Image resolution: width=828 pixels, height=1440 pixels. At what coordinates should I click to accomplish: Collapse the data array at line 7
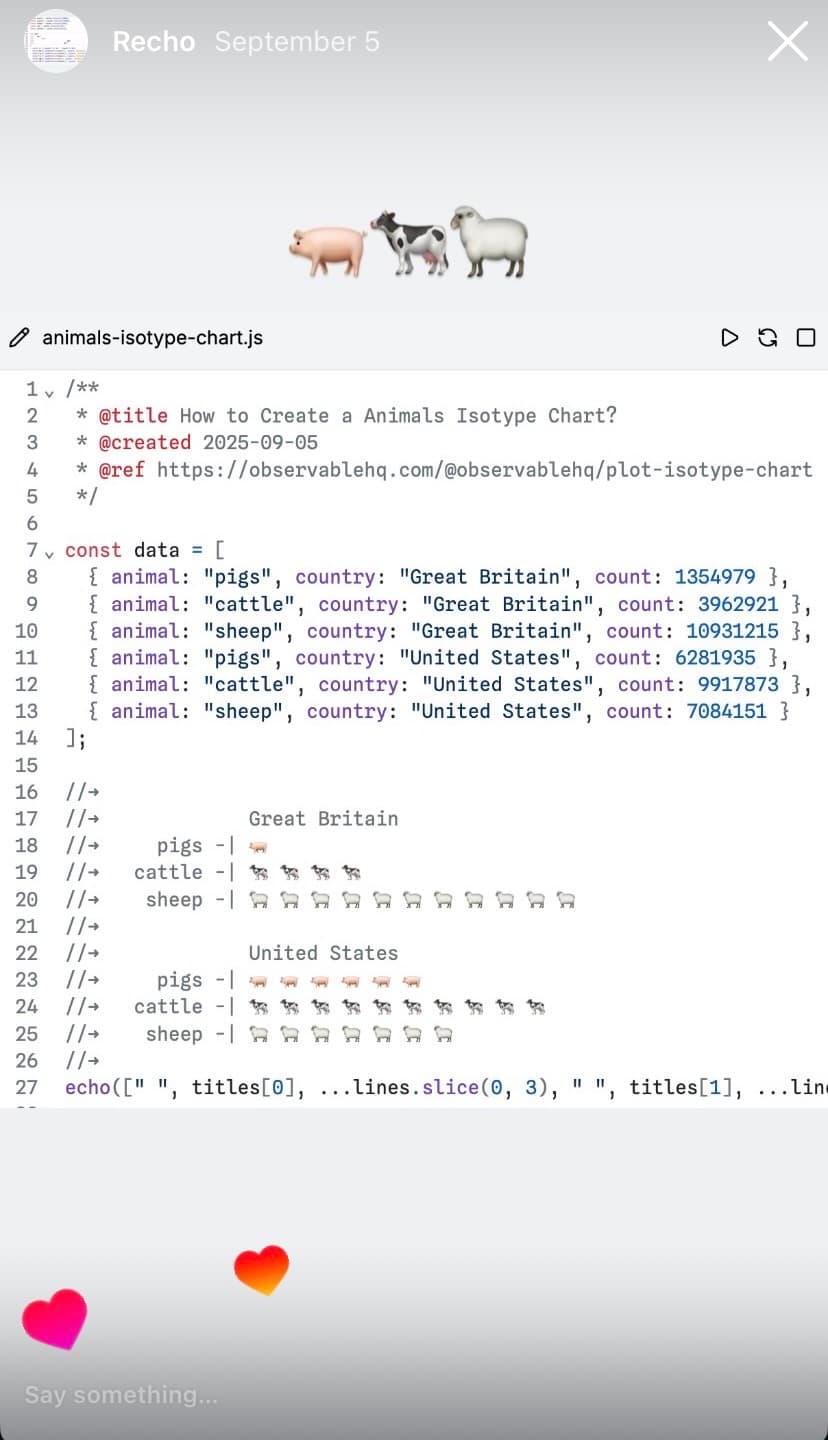point(49,551)
